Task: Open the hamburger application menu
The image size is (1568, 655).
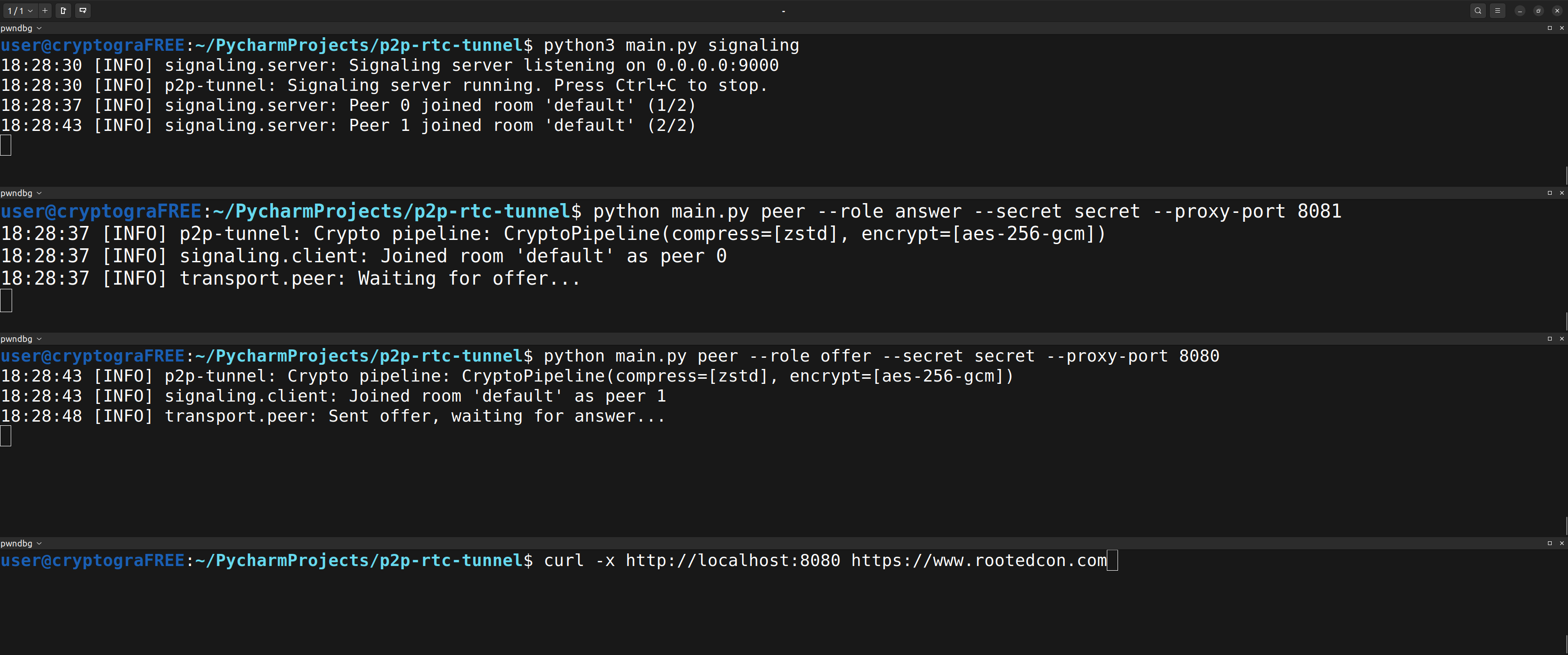Action: click(x=1497, y=10)
